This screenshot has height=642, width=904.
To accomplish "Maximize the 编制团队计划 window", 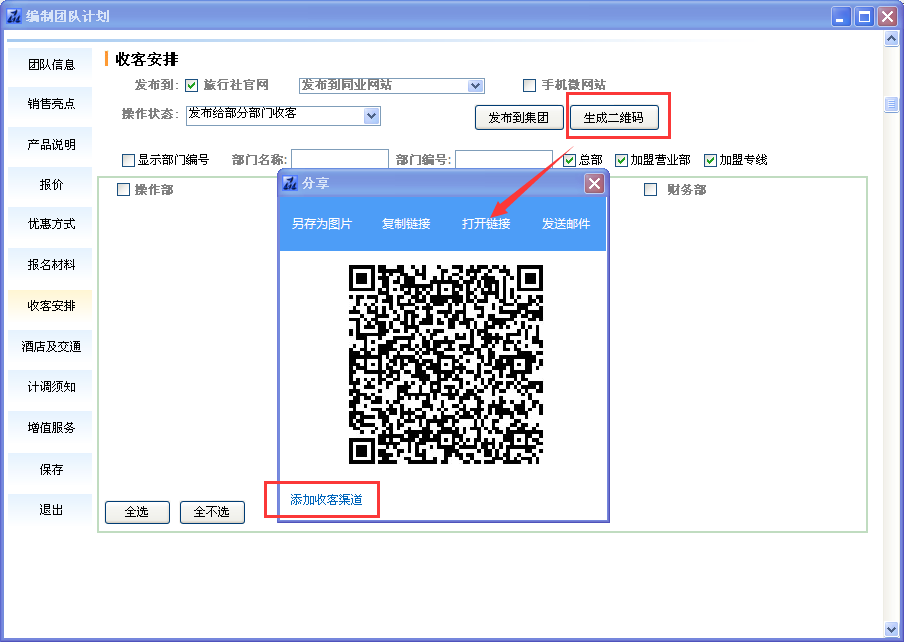I will pos(864,17).
